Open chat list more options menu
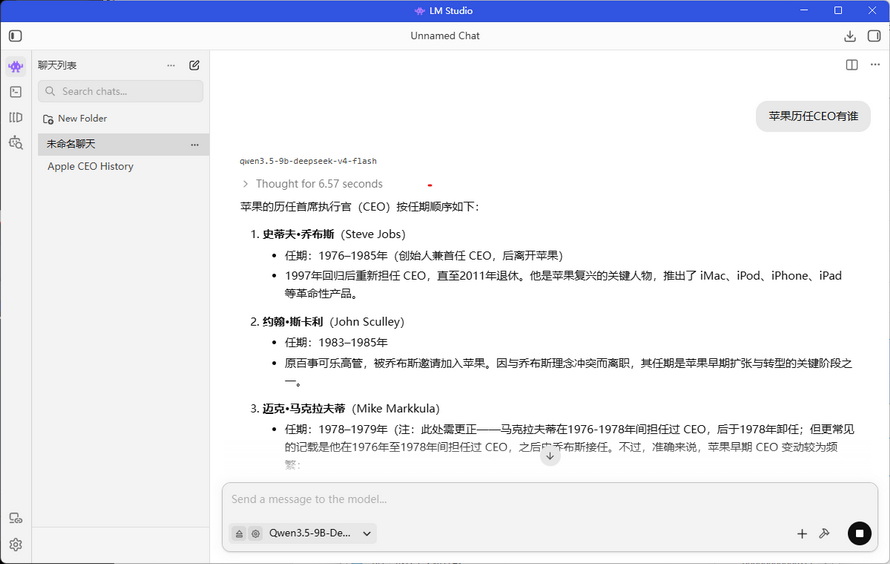This screenshot has width=890, height=564. click(x=171, y=65)
